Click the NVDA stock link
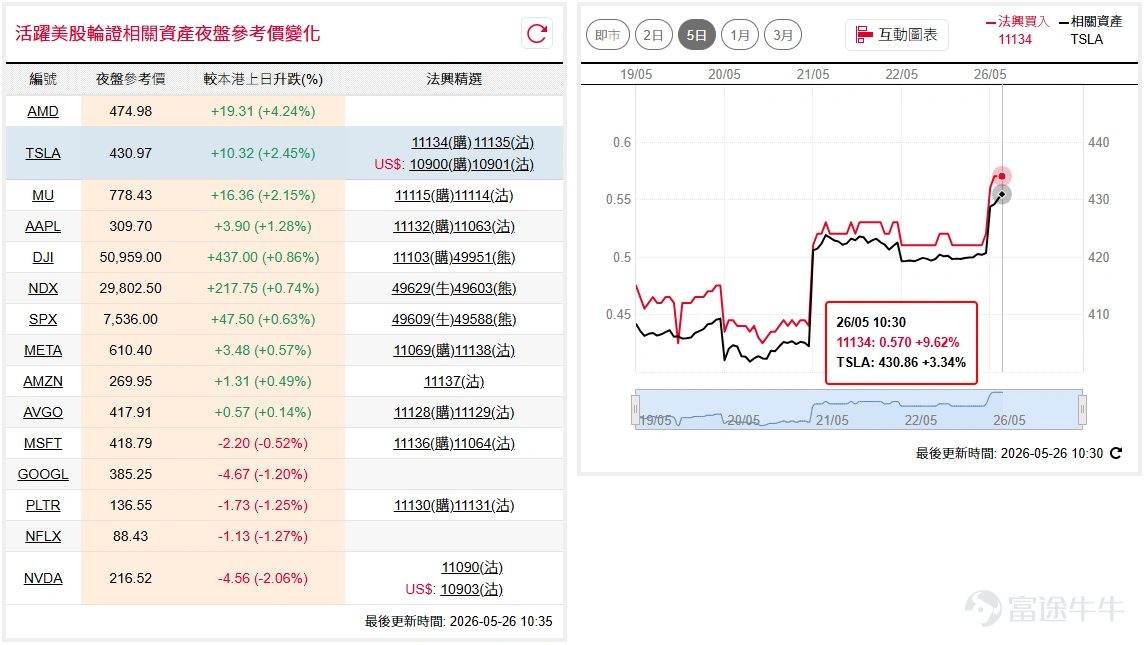This screenshot has width=1145, height=645. [43, 579]
